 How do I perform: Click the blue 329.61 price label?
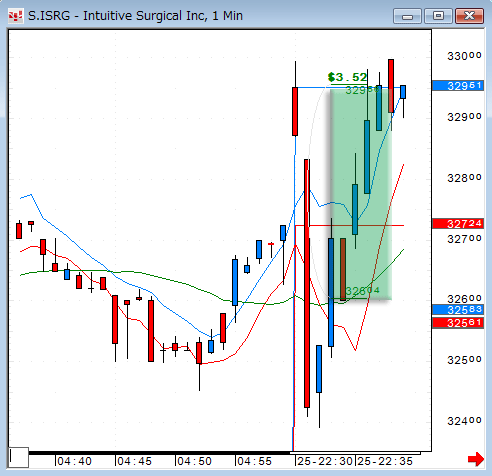point(458,86)
